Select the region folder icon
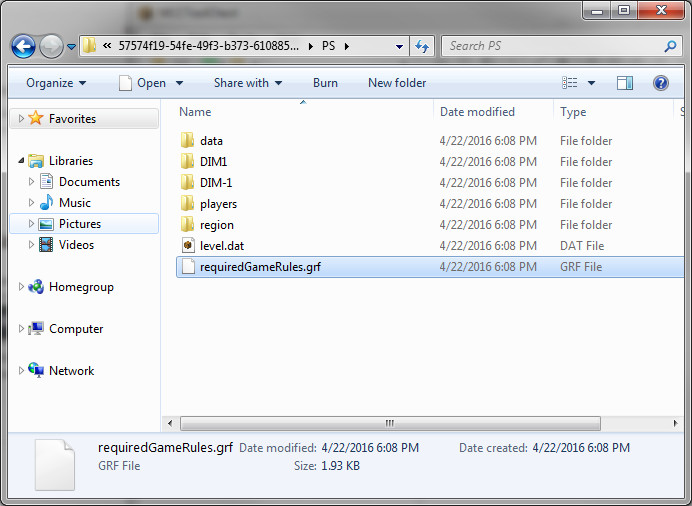This screenshot has height=506, width=692. [187, 224]
